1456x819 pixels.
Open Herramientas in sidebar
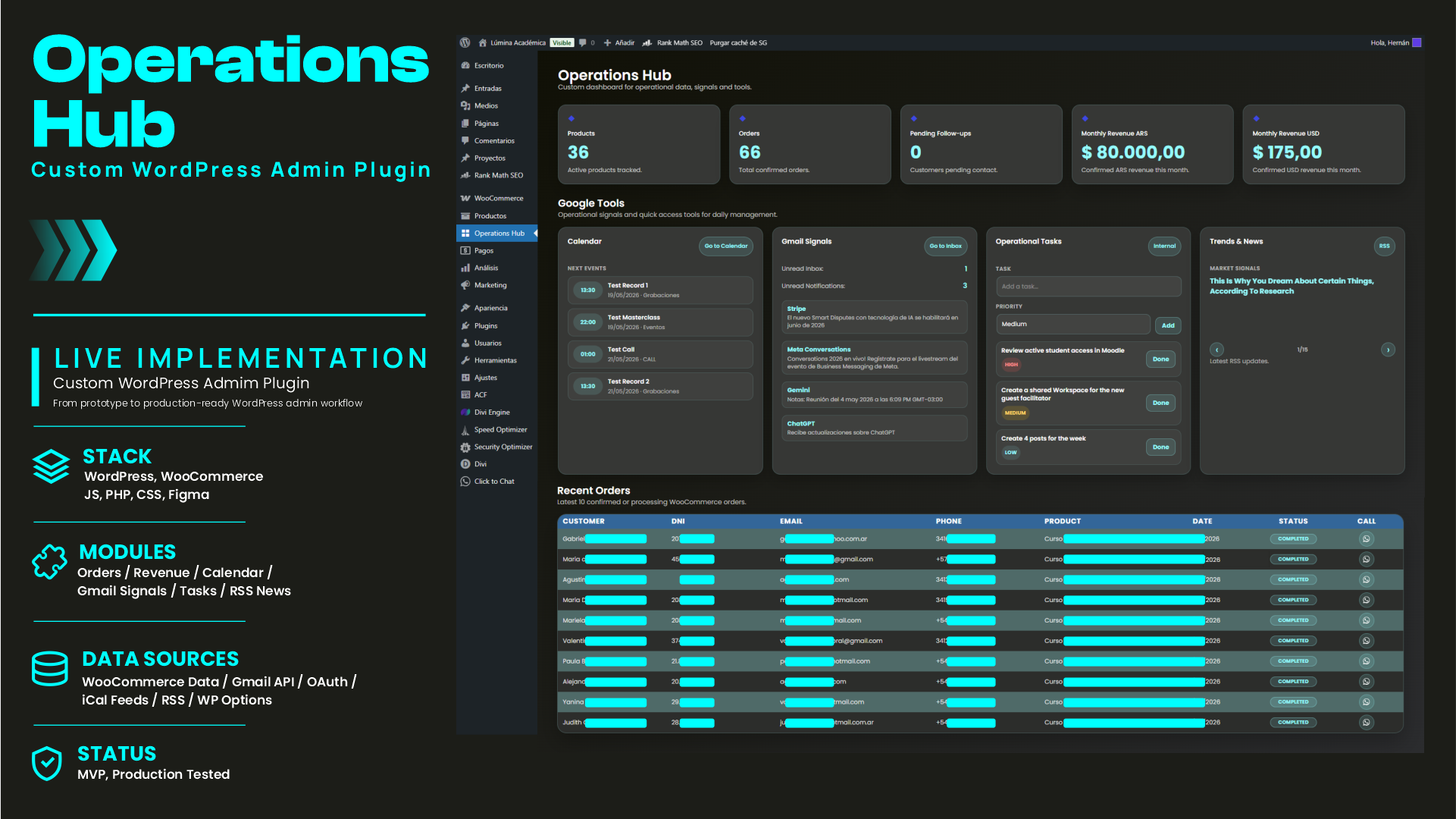coord(496,361)
